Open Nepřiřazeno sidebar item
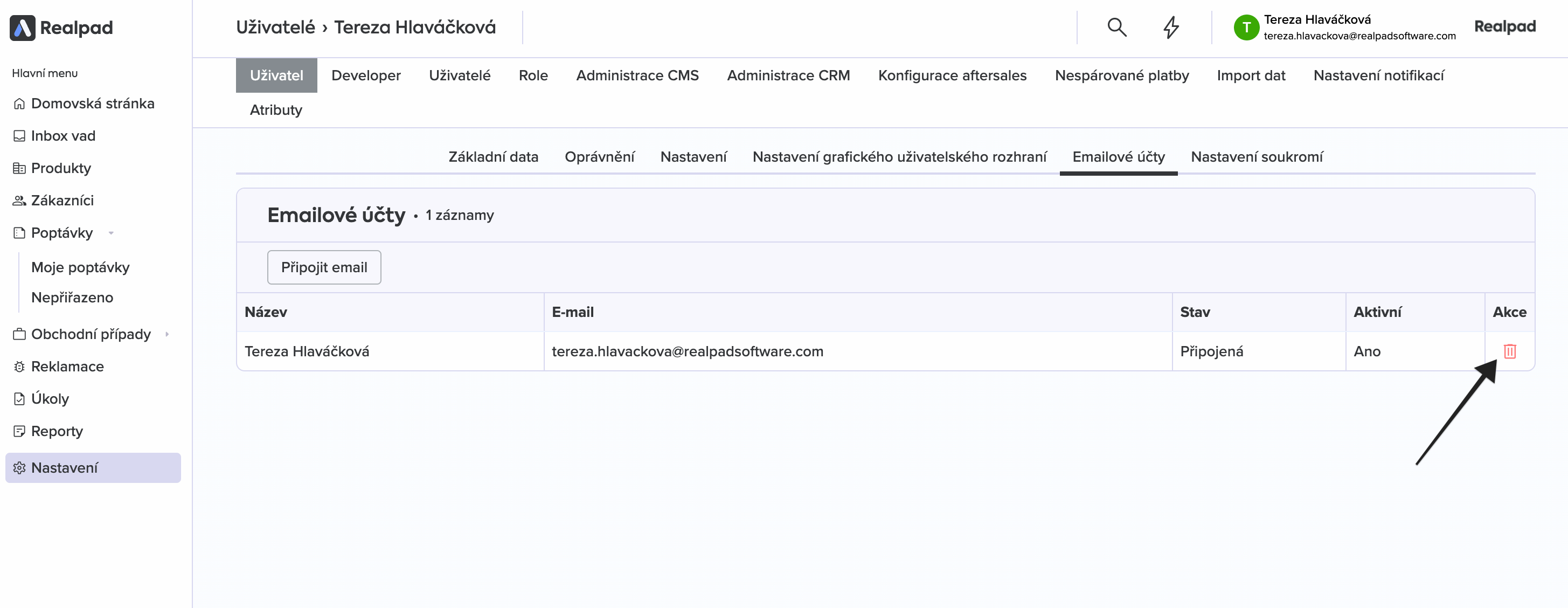Image resolution: width=1568 pixels, height=608 pixels. [72, 298]
